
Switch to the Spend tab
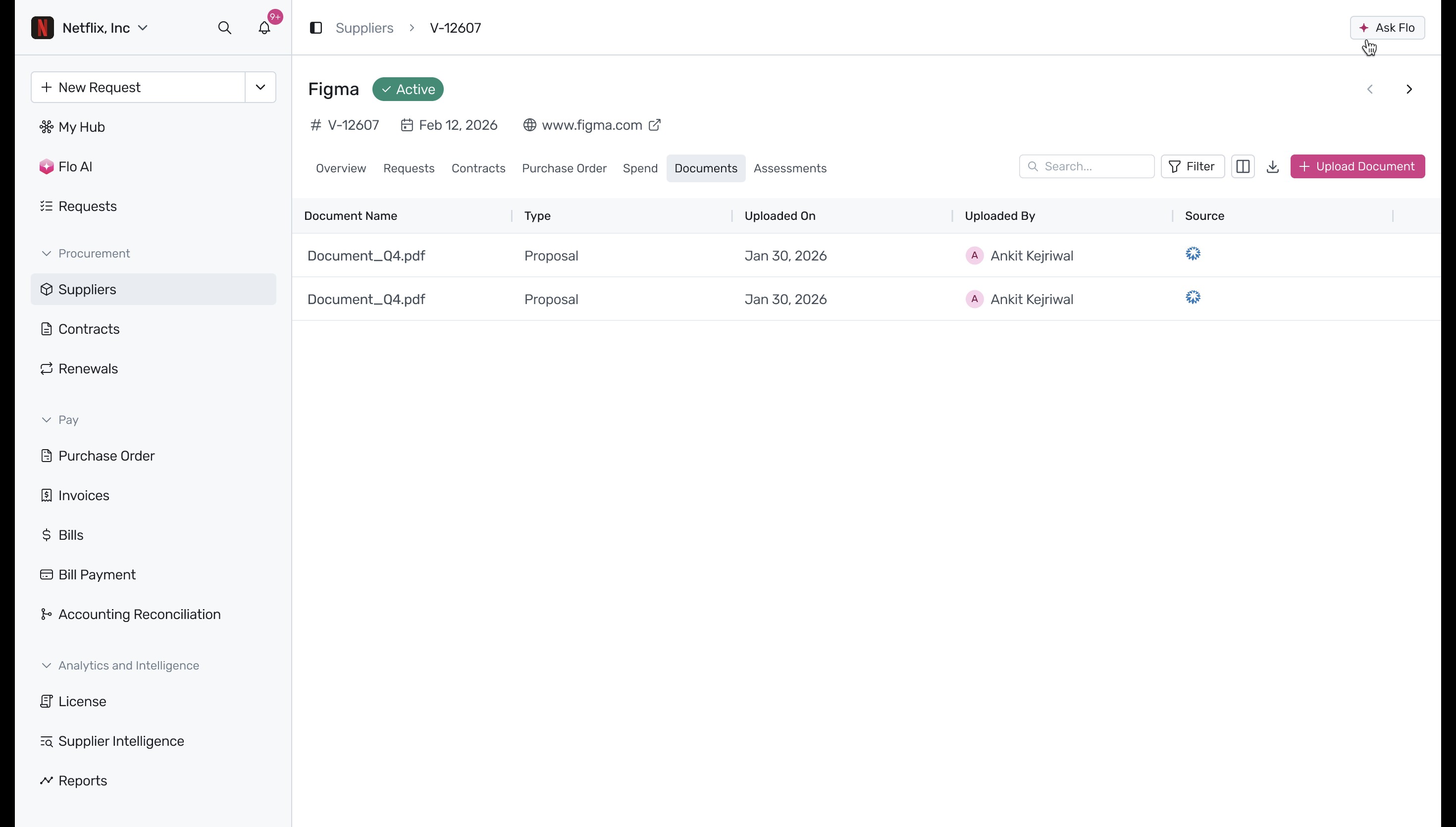click(640, 169)
